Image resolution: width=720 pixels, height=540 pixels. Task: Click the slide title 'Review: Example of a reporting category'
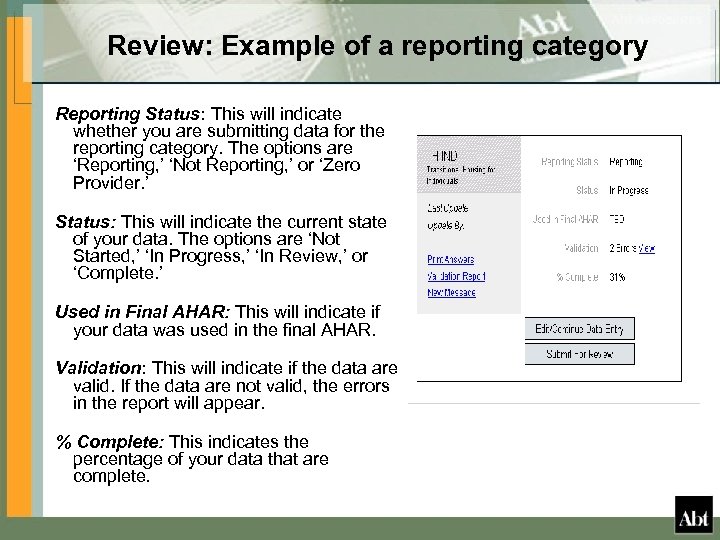[x=377, y=46]
